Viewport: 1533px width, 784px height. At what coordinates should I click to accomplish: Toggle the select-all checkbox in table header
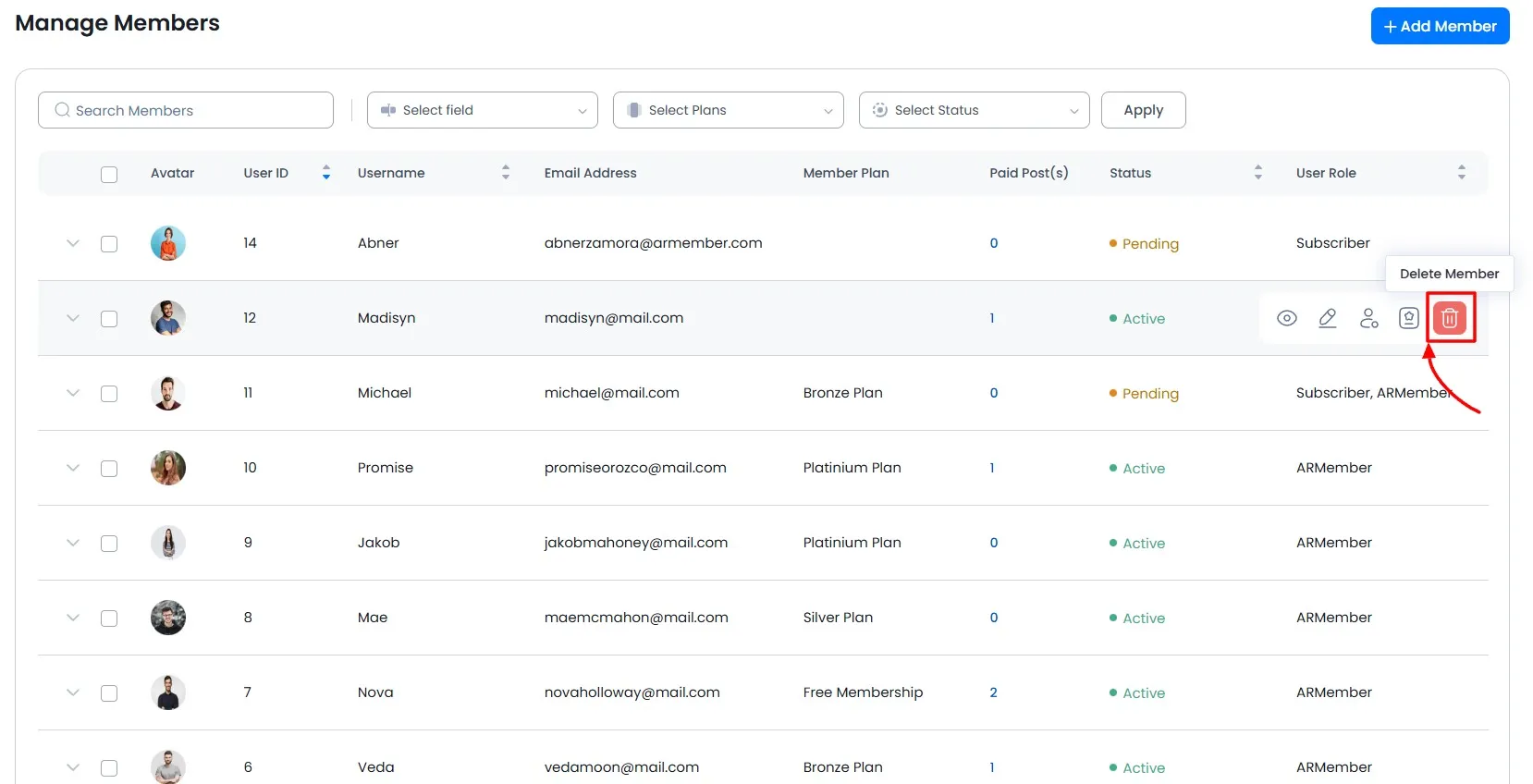click(x=109, y=174)
